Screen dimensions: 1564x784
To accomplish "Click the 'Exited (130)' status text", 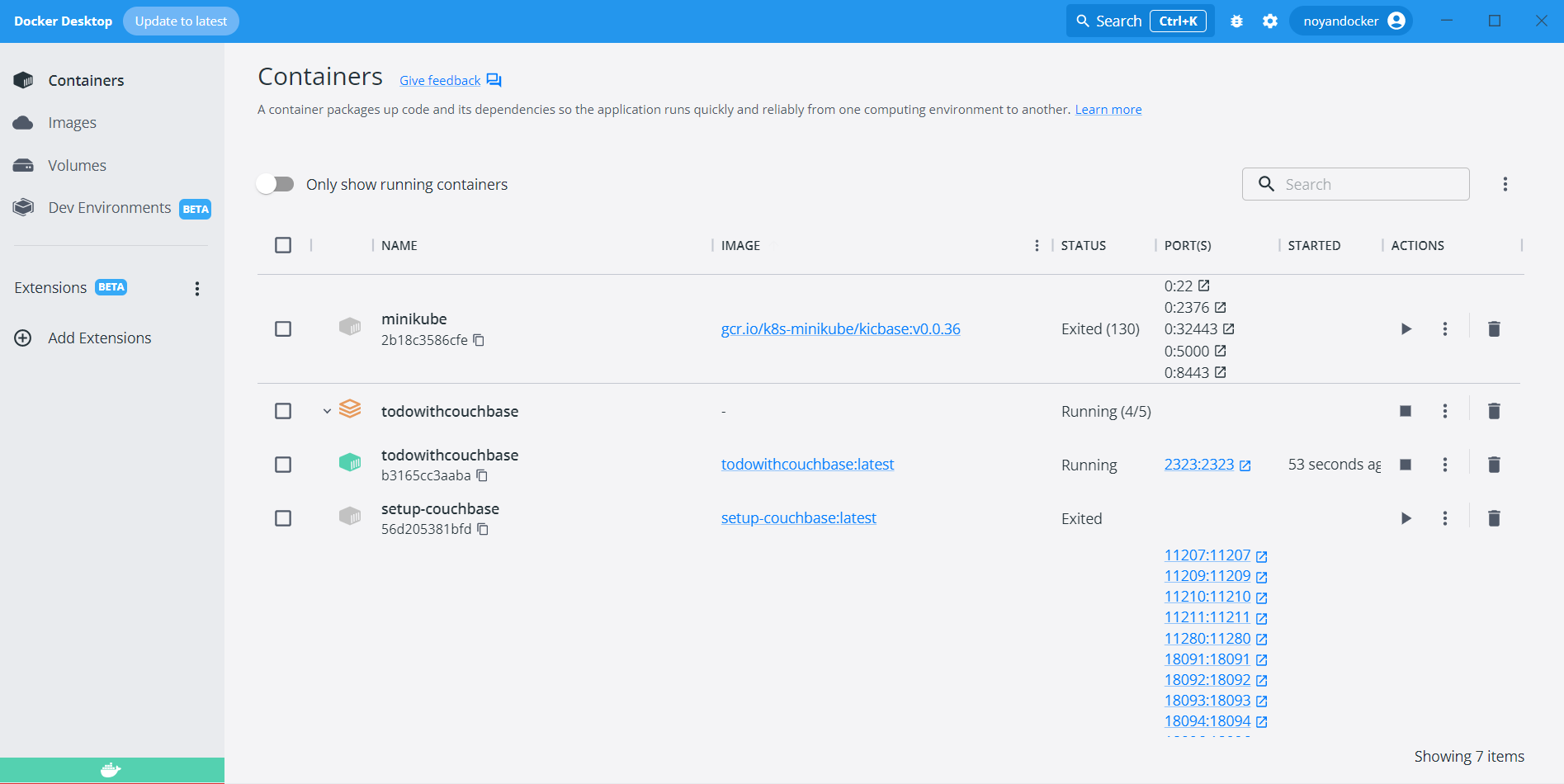I will pos(1100,329).
